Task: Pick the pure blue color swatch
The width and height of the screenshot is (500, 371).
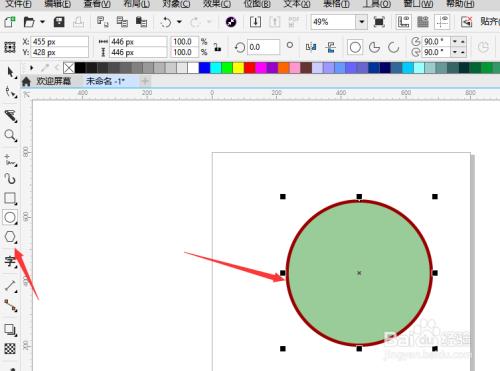Action: pos(204,68)
